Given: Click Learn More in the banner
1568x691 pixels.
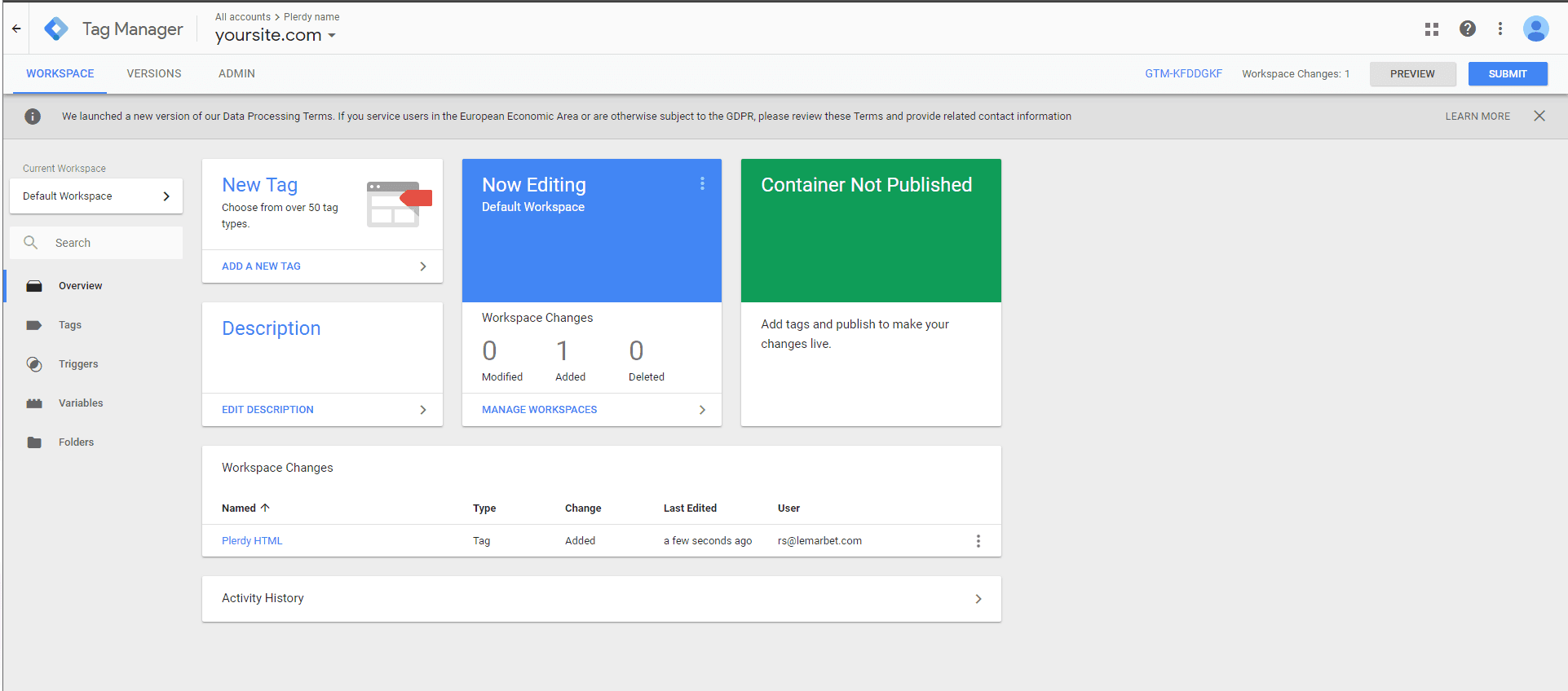Looking at the screenshot, I should tap(1477, 117).
